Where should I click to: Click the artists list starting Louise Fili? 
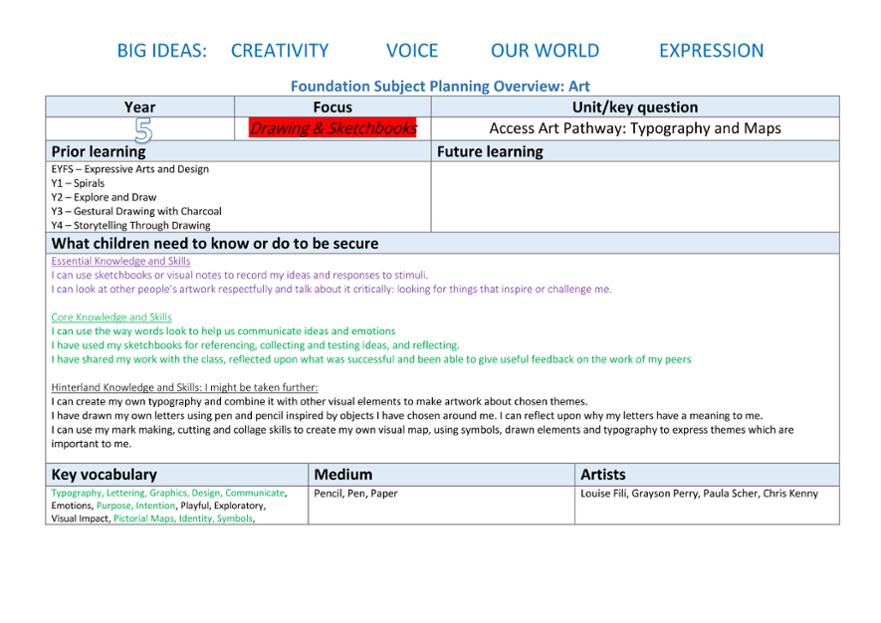(x=699, y=493)
